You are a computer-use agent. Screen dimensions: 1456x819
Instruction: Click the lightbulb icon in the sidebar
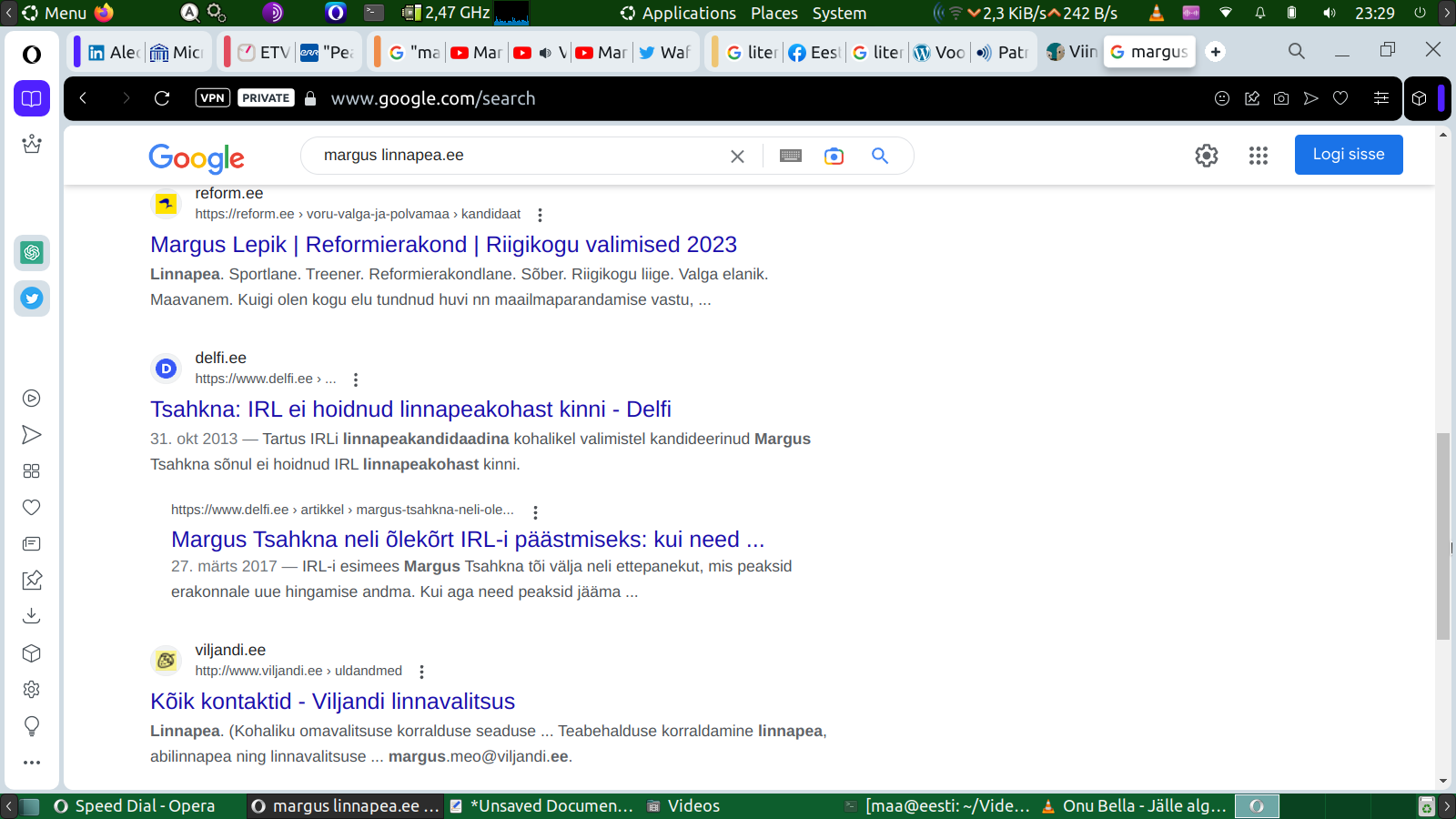click(x=32, y=725)
